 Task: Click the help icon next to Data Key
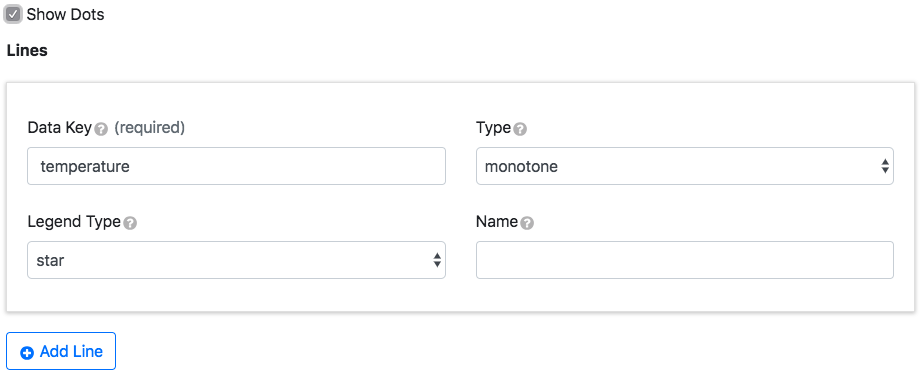click(101, 129)
